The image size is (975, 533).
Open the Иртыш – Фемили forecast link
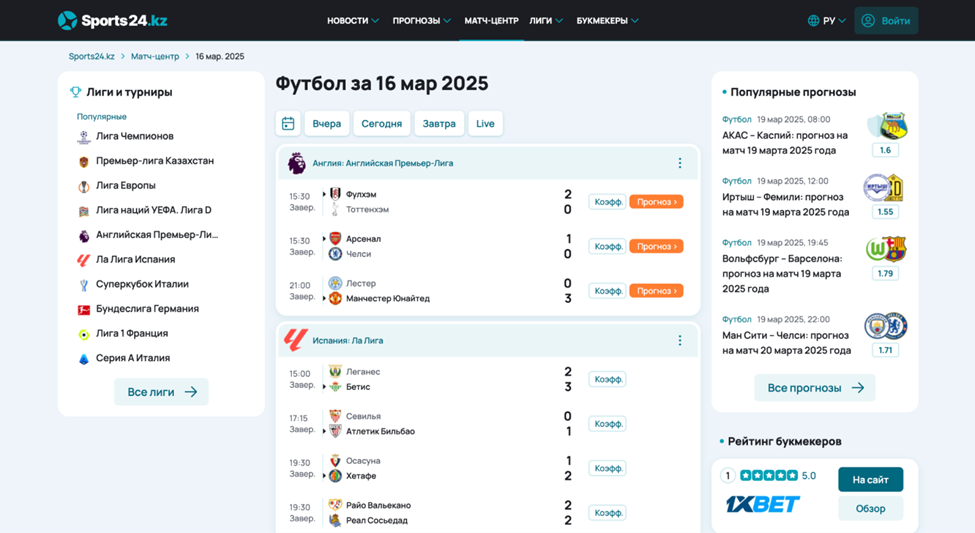(x=785, y=205)
